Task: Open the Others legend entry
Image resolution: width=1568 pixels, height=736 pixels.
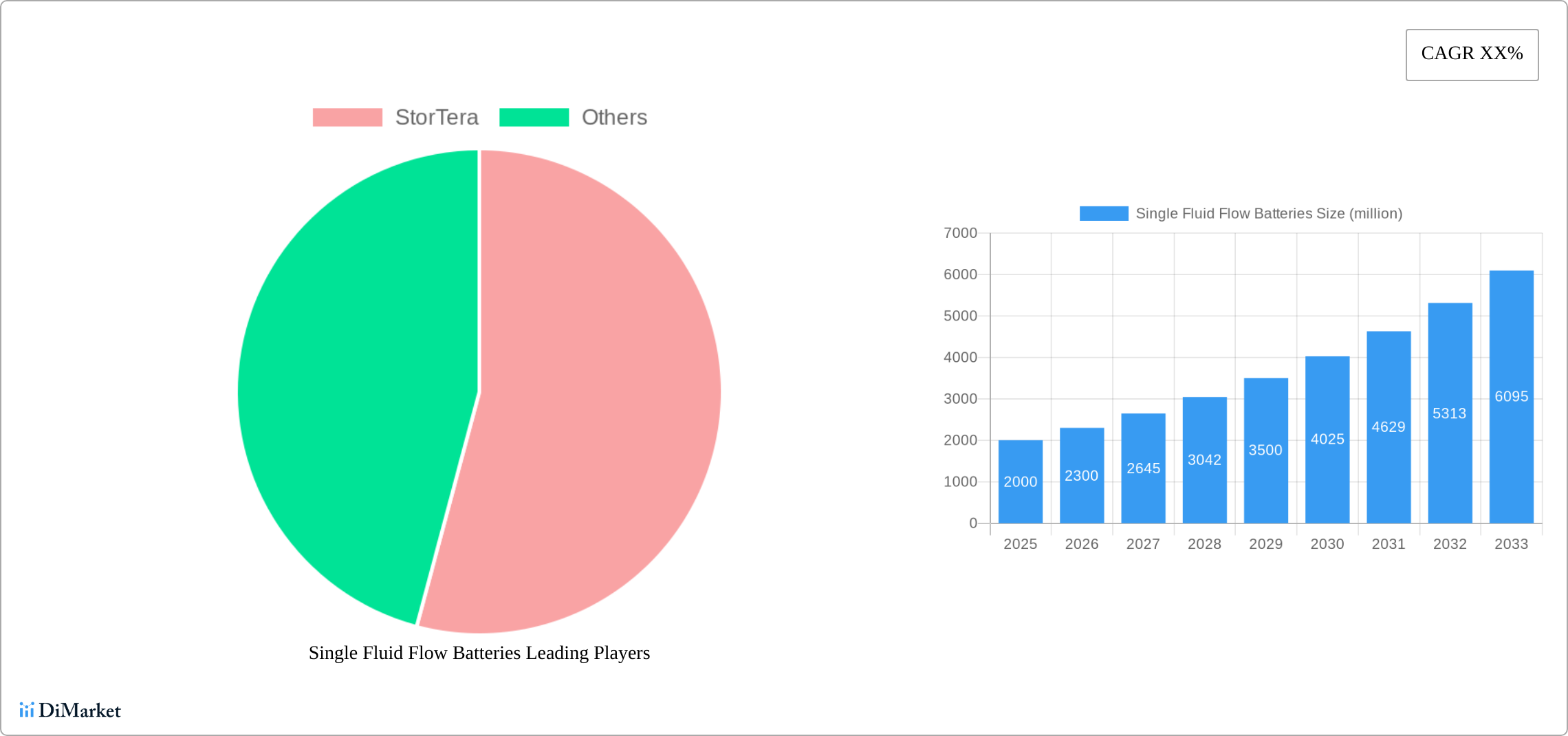Action: 614,117
